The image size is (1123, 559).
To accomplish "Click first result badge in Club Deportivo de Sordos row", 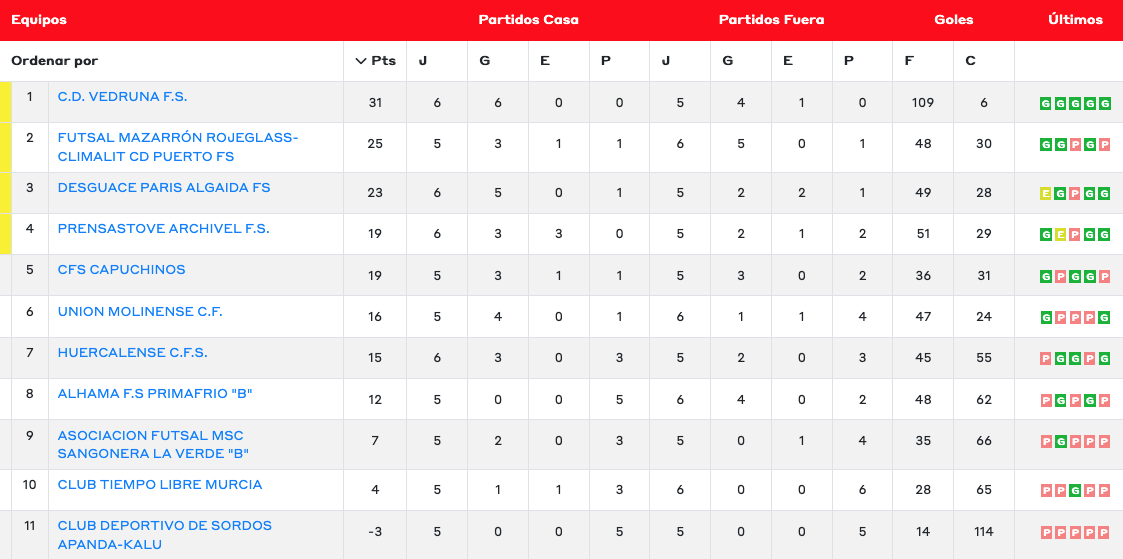I will [x=1046, y=532].
